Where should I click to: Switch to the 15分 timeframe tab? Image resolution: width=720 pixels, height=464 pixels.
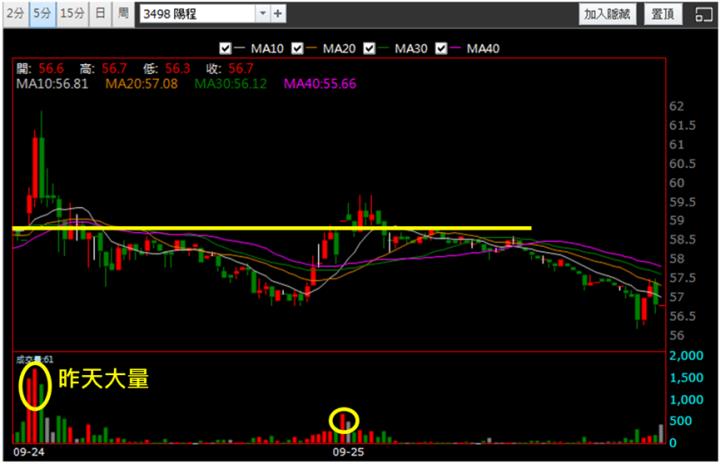click(72, 14)
